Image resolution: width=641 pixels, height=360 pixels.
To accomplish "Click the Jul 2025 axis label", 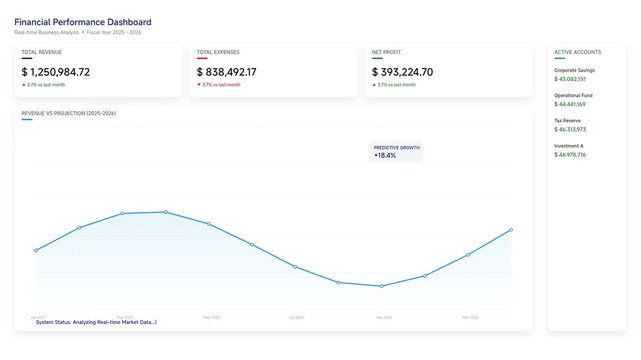I will (297, 317).
